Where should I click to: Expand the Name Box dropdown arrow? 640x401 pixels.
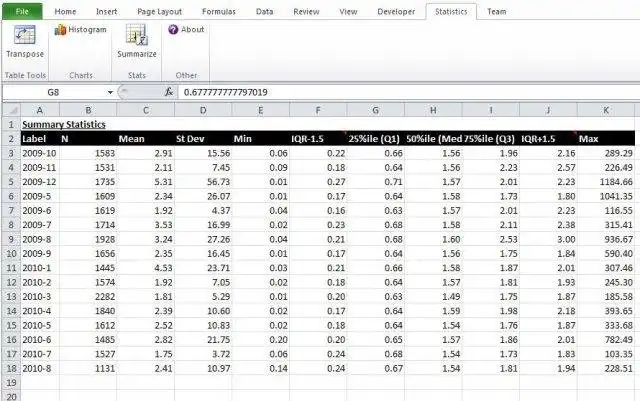tap(110, 93)
